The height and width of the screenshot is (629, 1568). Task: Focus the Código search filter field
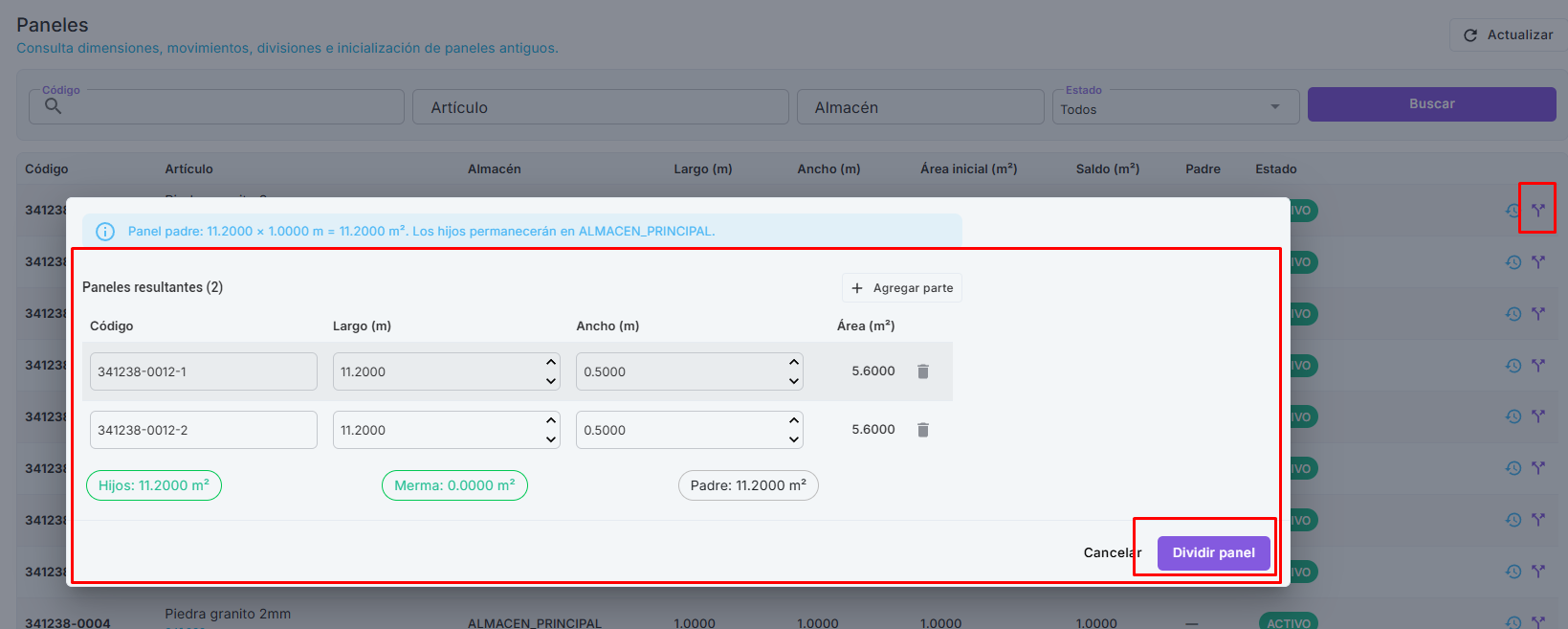[216, 106]
